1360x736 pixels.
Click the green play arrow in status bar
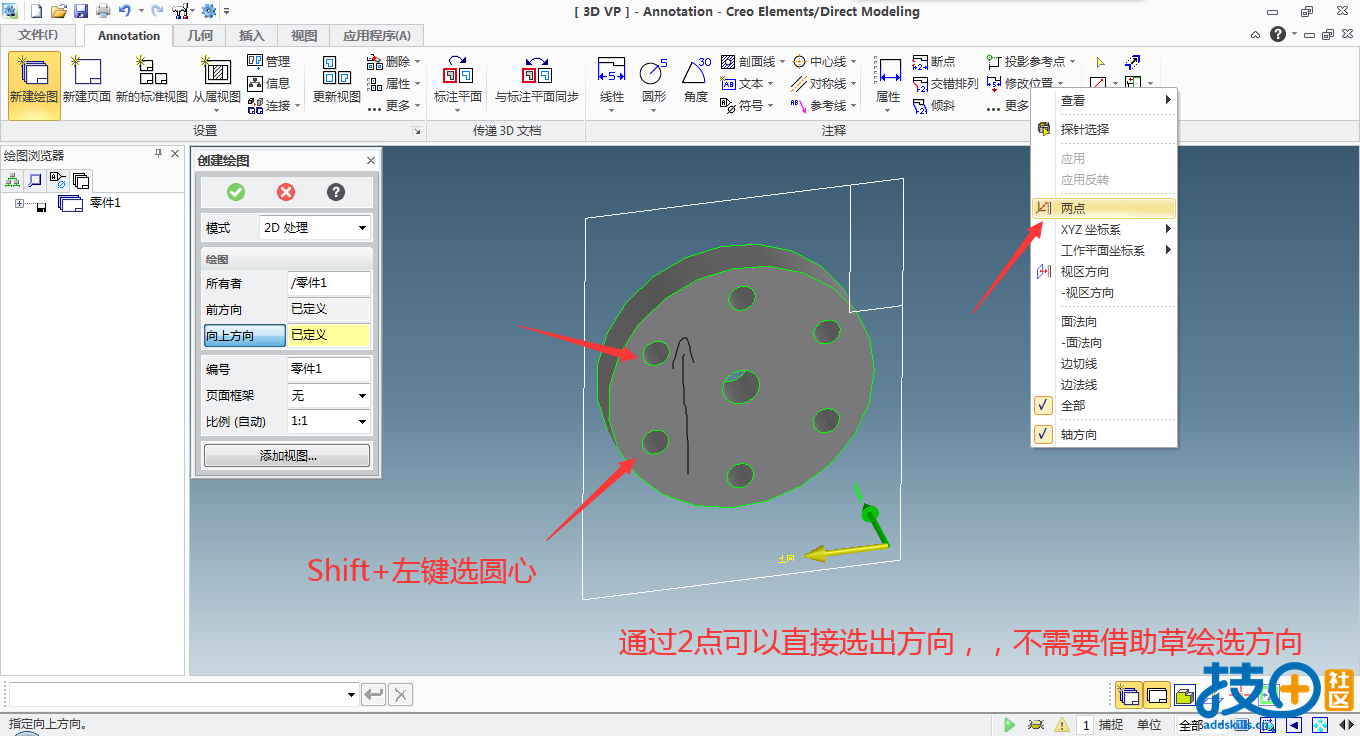pyautogui.click(x=1009, y=725)
